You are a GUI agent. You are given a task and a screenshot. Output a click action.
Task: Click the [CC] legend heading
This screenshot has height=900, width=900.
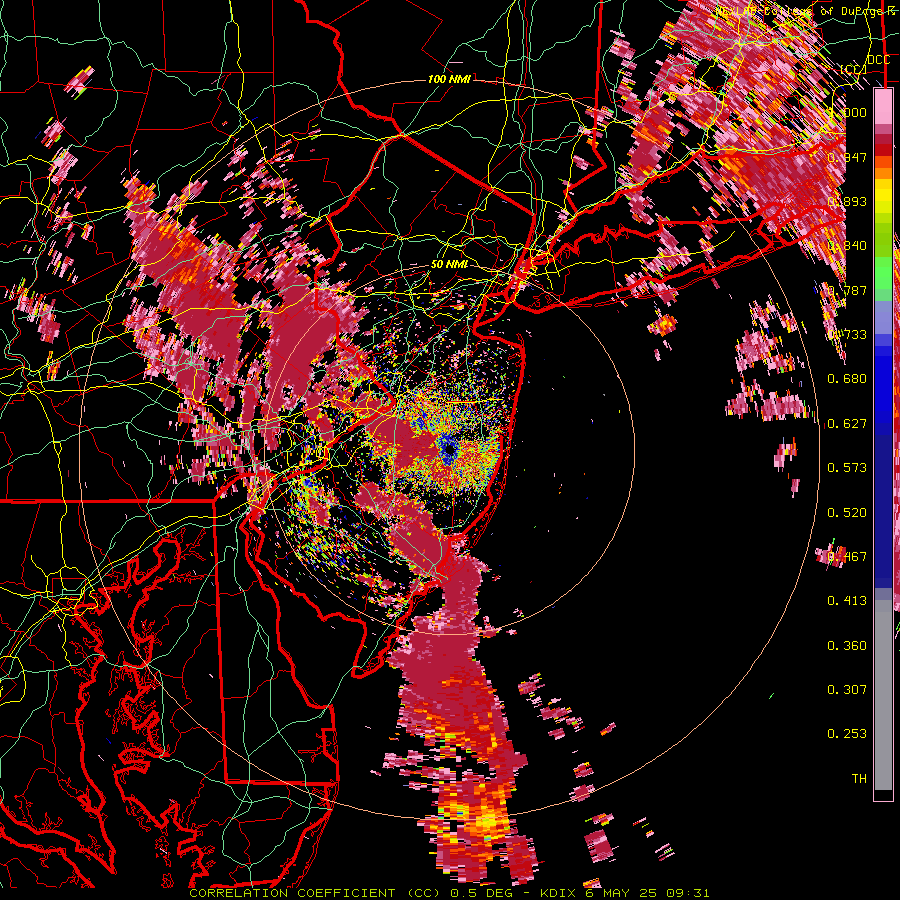coord(853,69)
